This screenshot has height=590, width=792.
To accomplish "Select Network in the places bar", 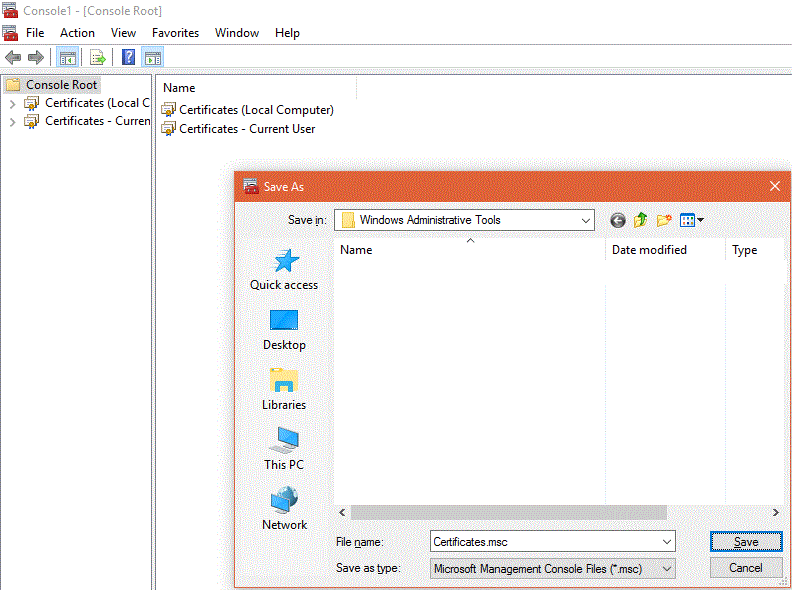I will [284, 510].
